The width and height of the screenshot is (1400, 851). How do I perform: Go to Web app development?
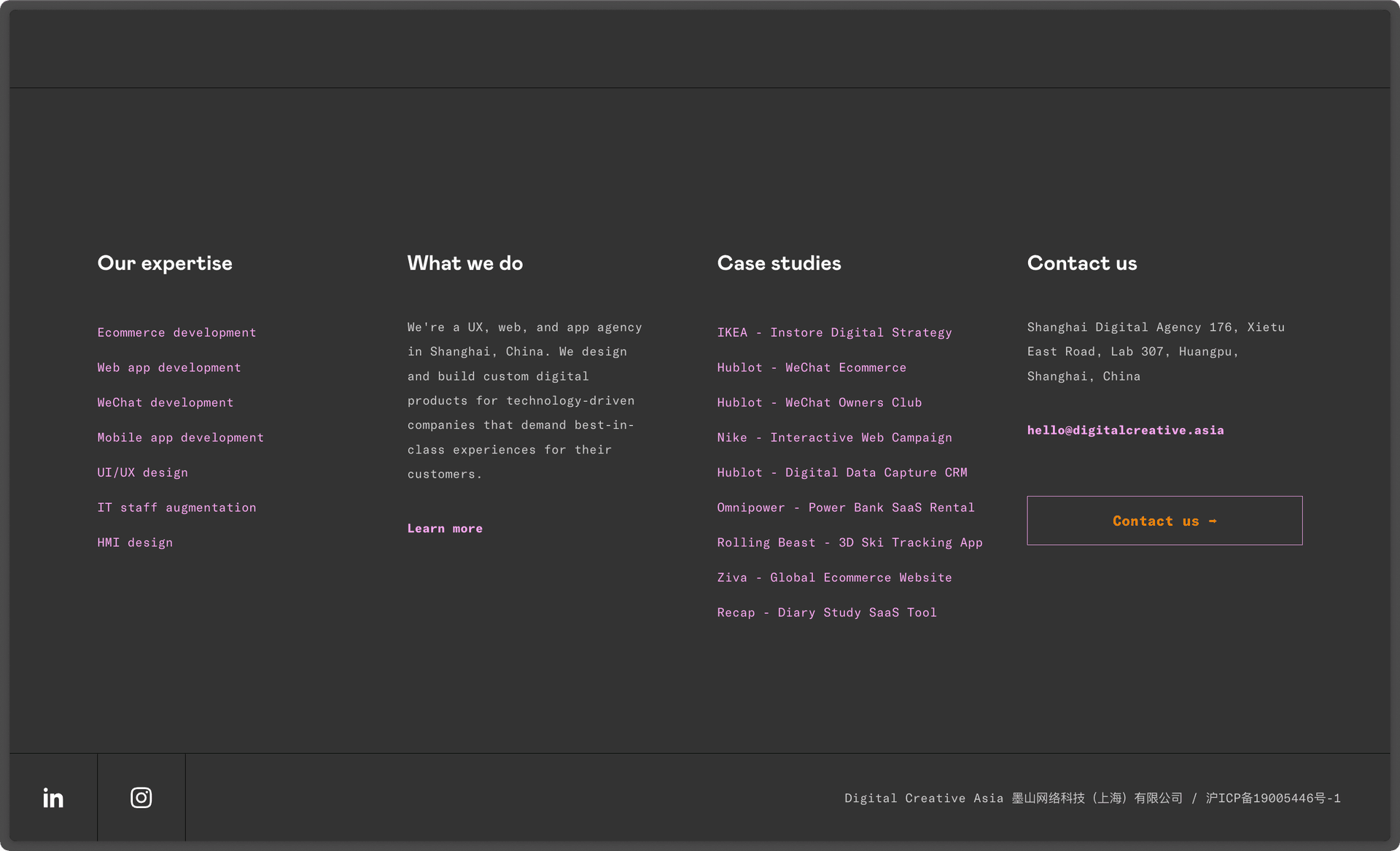[169, 368]
